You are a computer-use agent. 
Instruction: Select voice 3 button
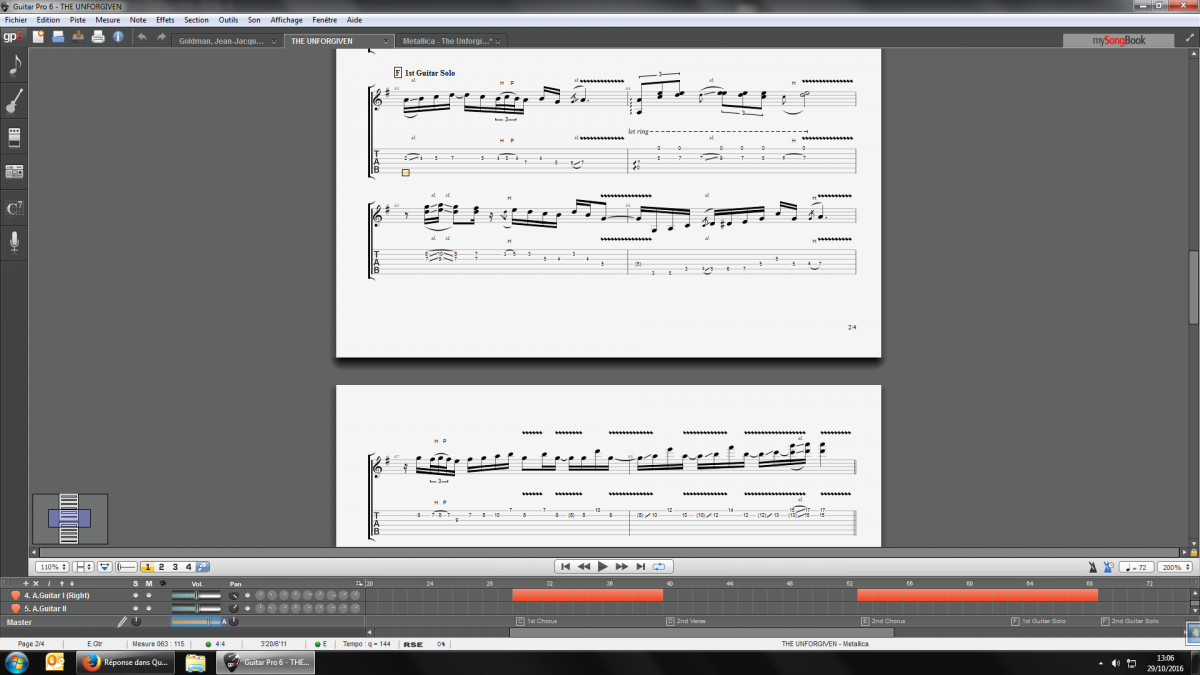175,567
